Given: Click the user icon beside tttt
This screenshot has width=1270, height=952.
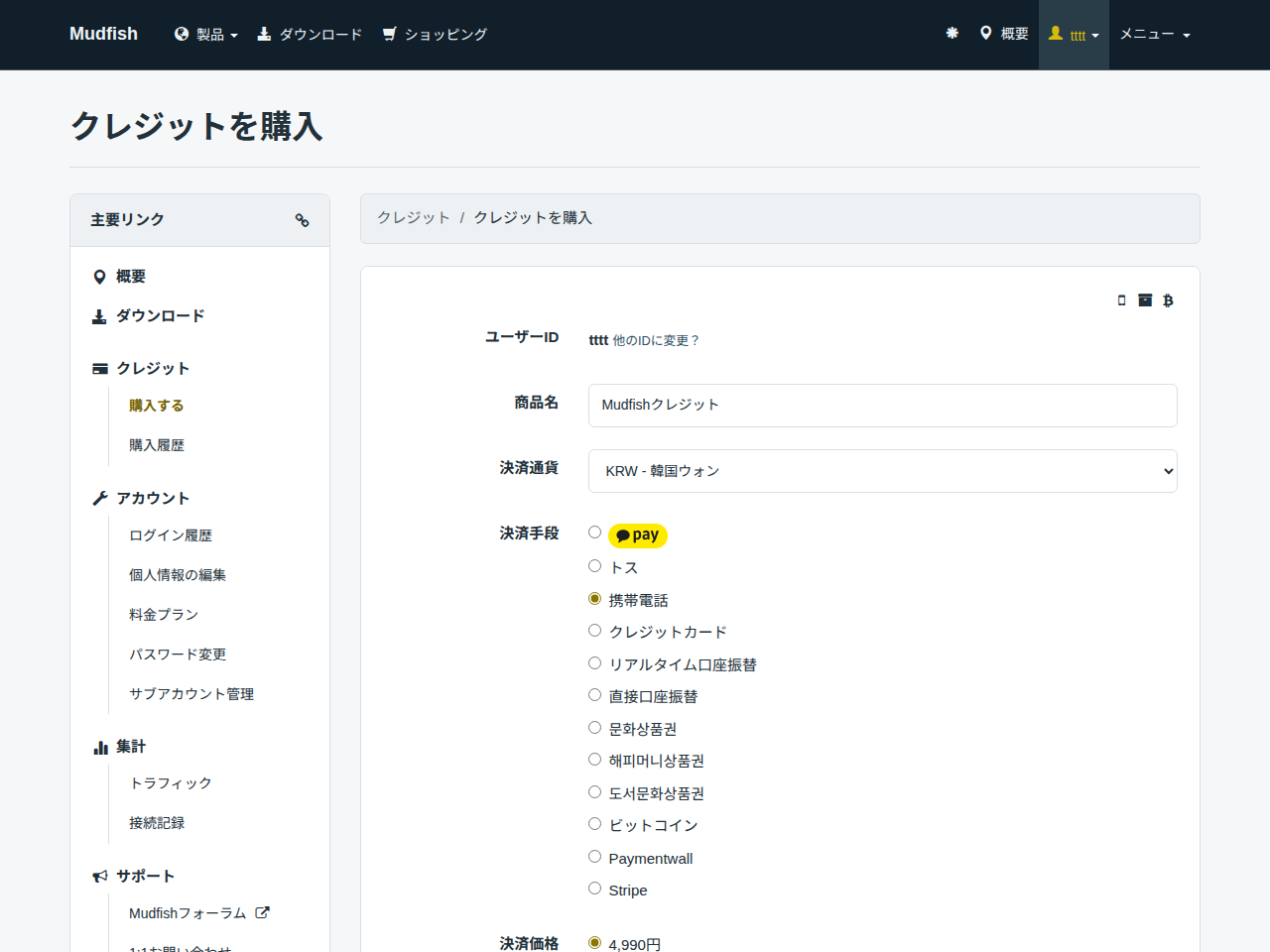Looking at the screenshot, I should click(1056, 33).
